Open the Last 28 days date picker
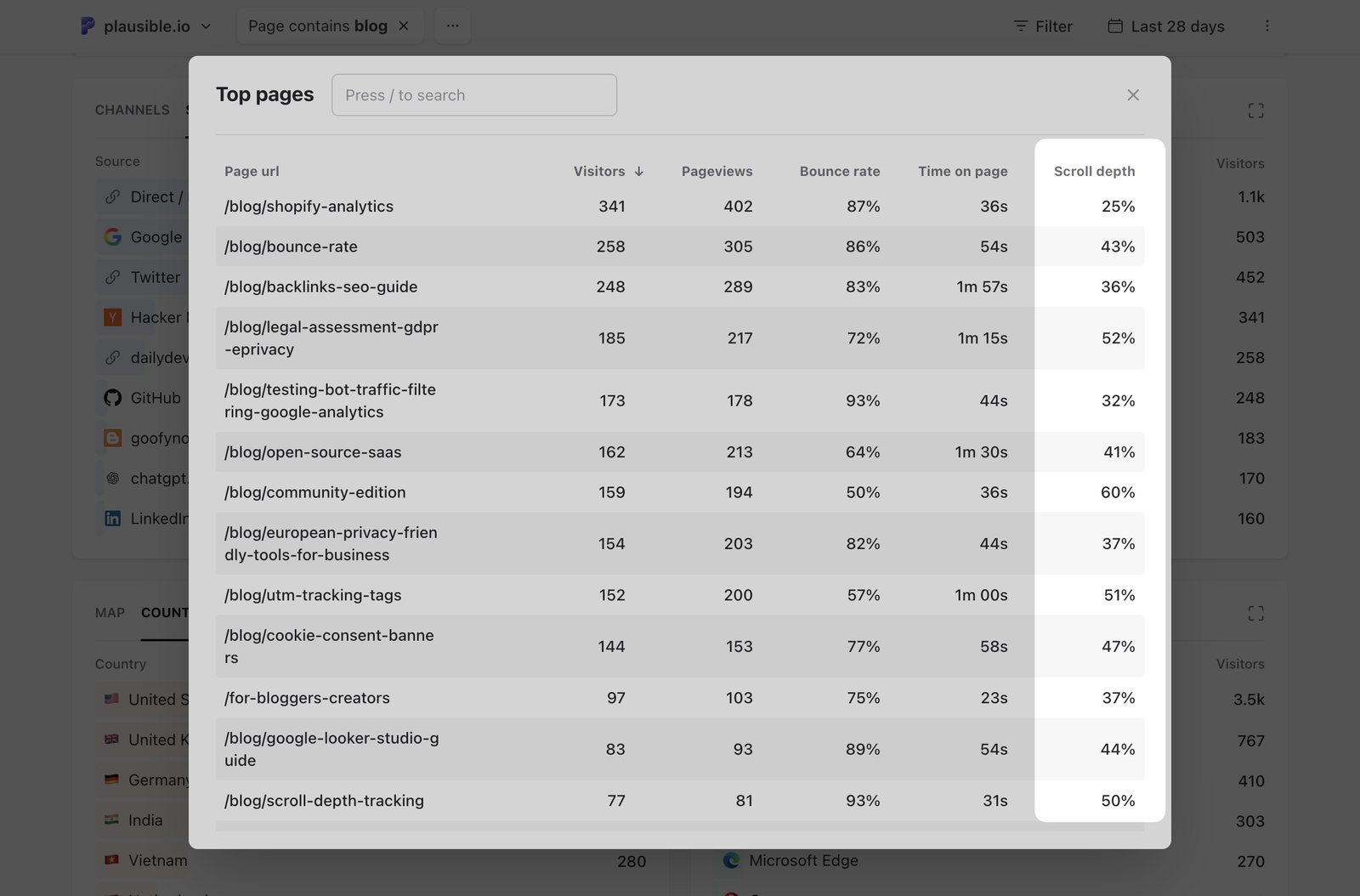The width and height of the screenshot is (1360, 896). 1166,26
